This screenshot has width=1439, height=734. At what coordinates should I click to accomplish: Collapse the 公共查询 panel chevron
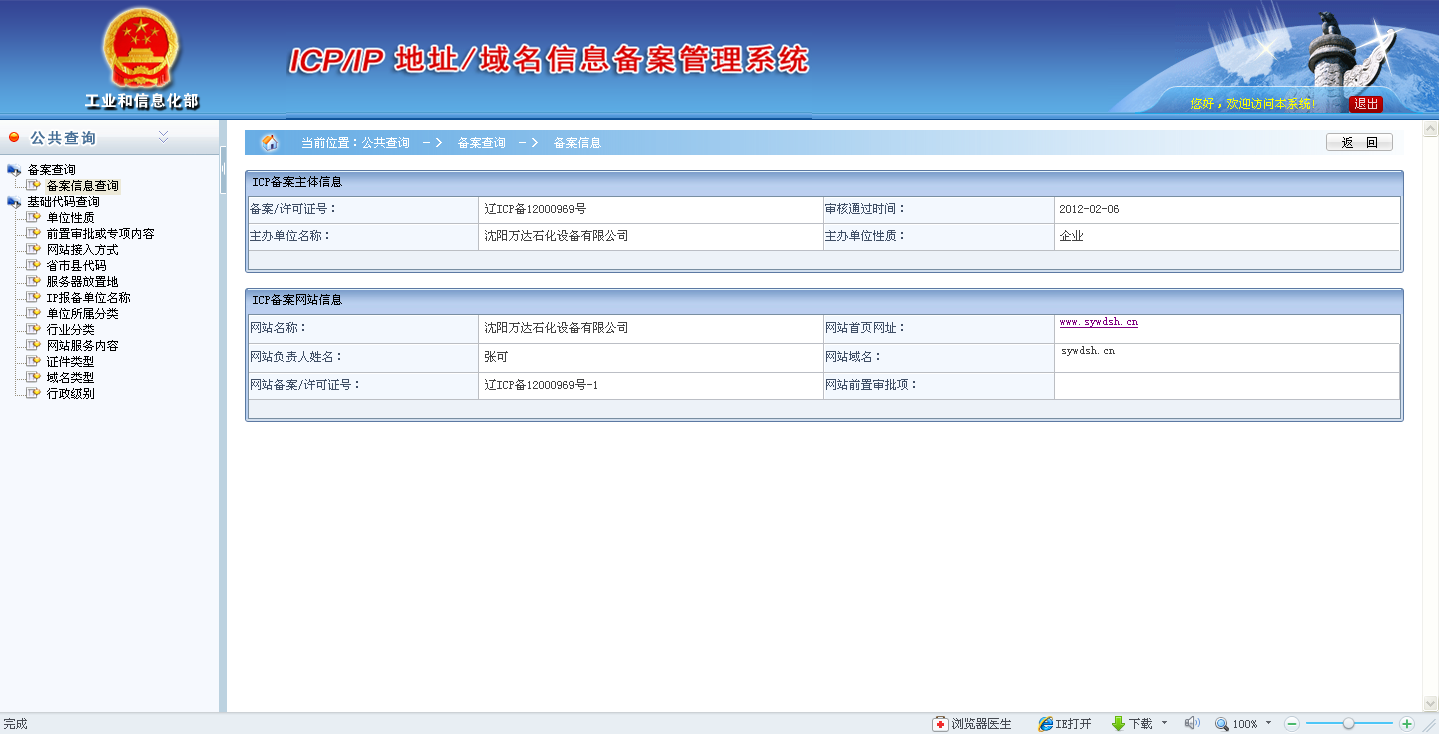tap(163, 137)
